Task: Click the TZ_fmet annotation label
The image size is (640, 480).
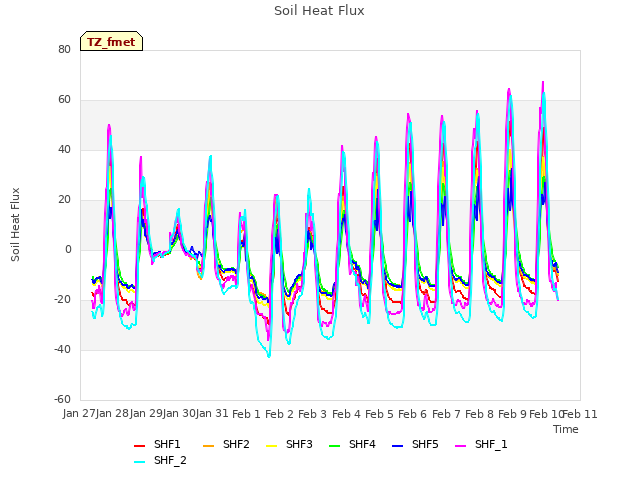Action: pyautogui.click(x=111, y=42)
